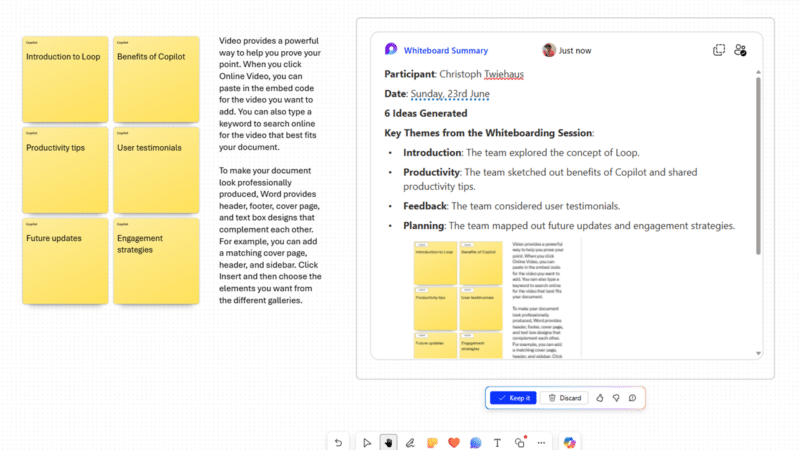Select the Engagement strategies sticky note
The height and width of the screenshot is (450, 800).
click(x=156, y=261)
